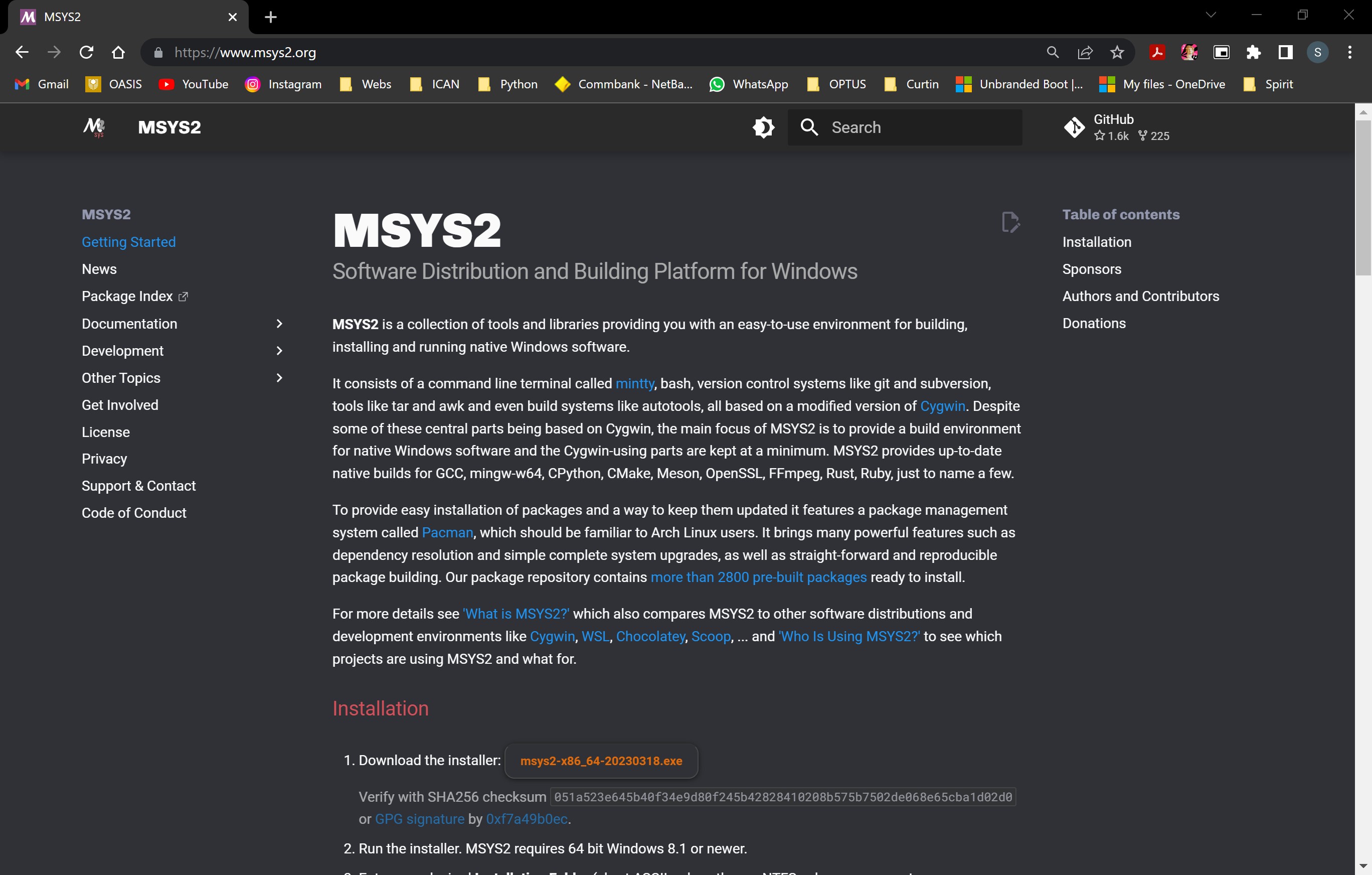This screenshot has height=875, width=1372.
Task: Reload the page with the refresh icon
Action: pos(86,53)
